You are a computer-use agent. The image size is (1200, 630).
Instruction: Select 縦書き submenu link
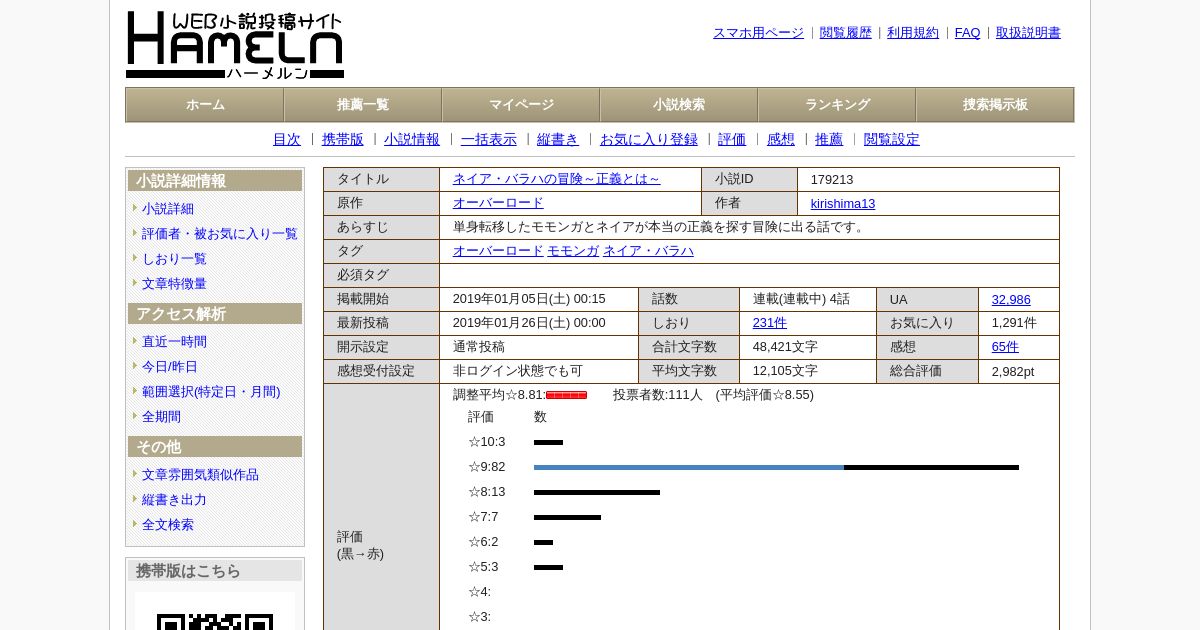click(558, 139)
